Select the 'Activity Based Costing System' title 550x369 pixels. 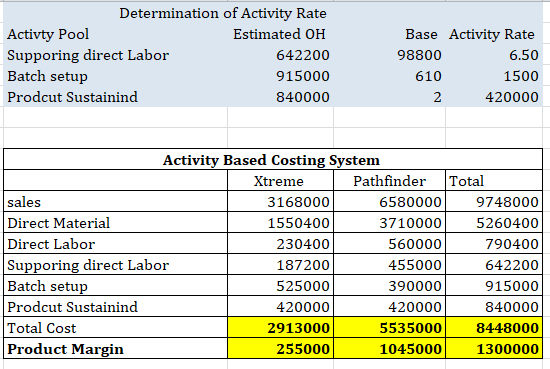(271, 160)
